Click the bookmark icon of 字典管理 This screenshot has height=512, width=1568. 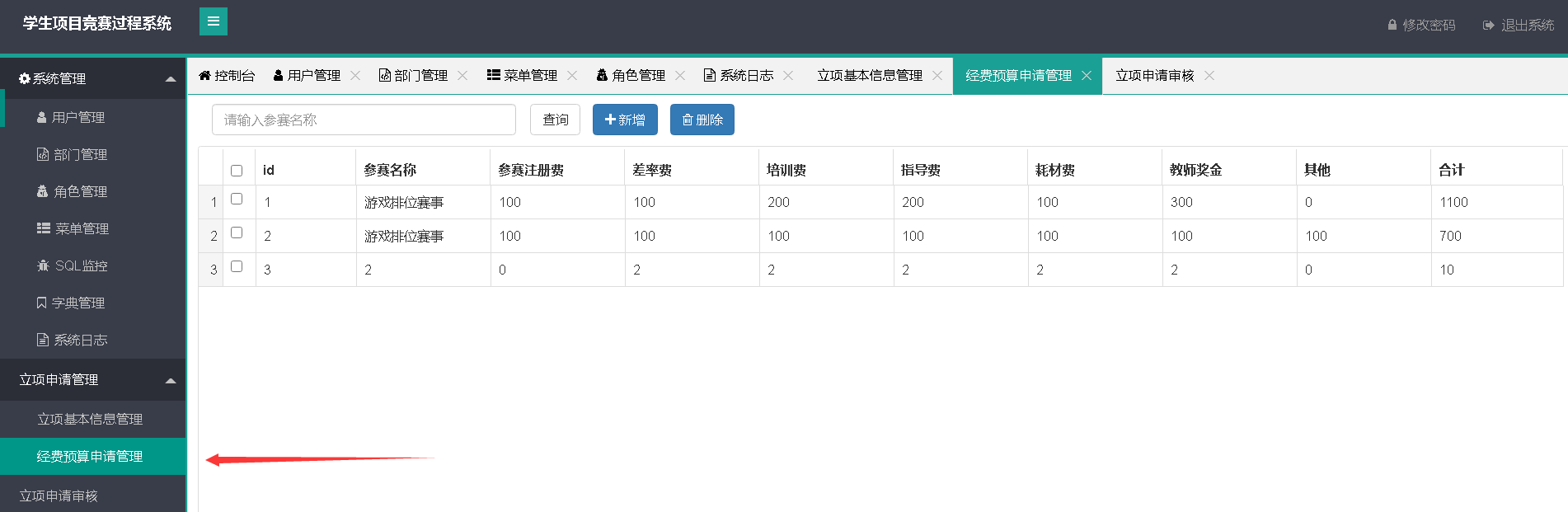click(x=41, y=303)
